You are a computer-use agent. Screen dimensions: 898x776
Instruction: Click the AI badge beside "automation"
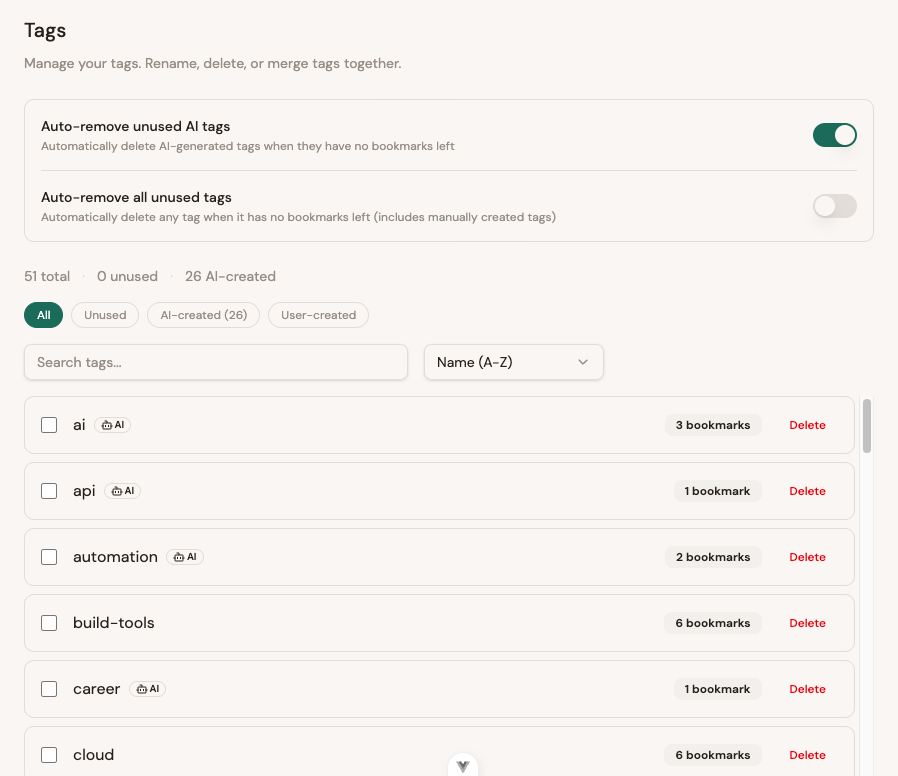click(x=185, y=557)
